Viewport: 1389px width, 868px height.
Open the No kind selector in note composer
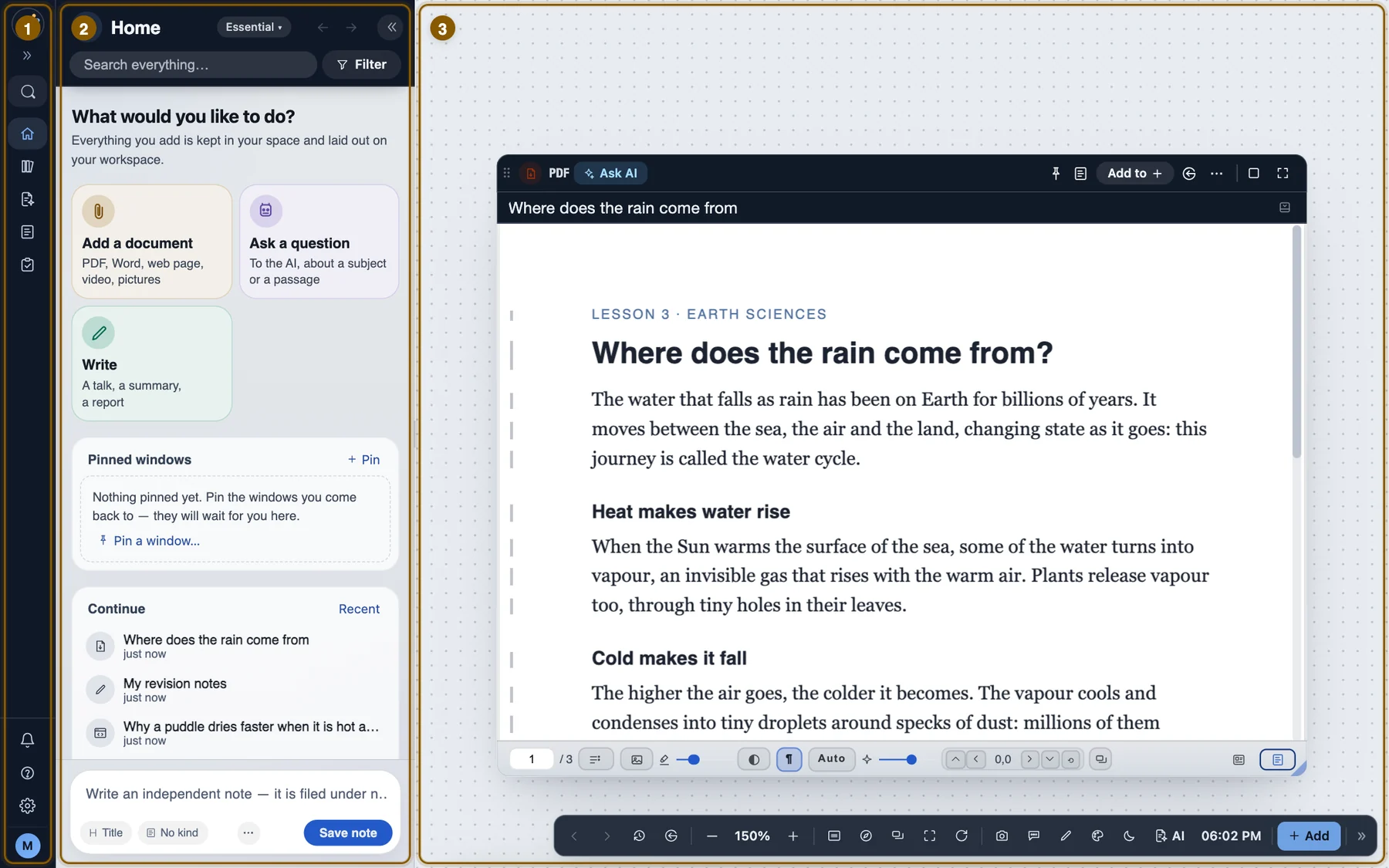(x=173, y=833)
